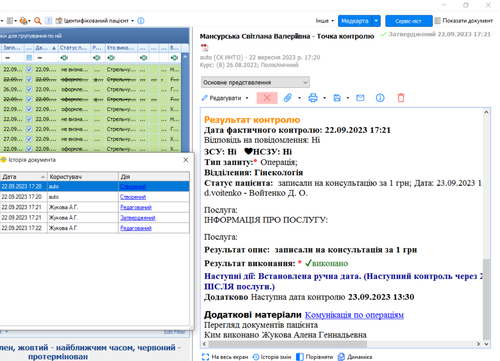Click the Медкарта button

click(355, 21)
